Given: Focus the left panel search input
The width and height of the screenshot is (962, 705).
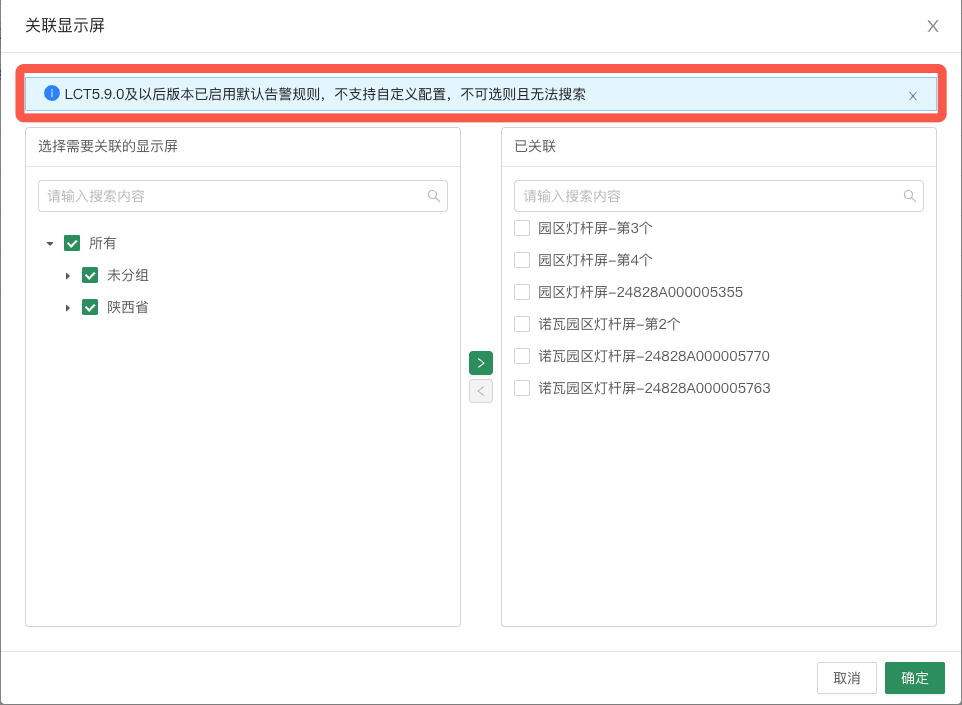Looking at the screenshot, I should [x=232, y=196].
